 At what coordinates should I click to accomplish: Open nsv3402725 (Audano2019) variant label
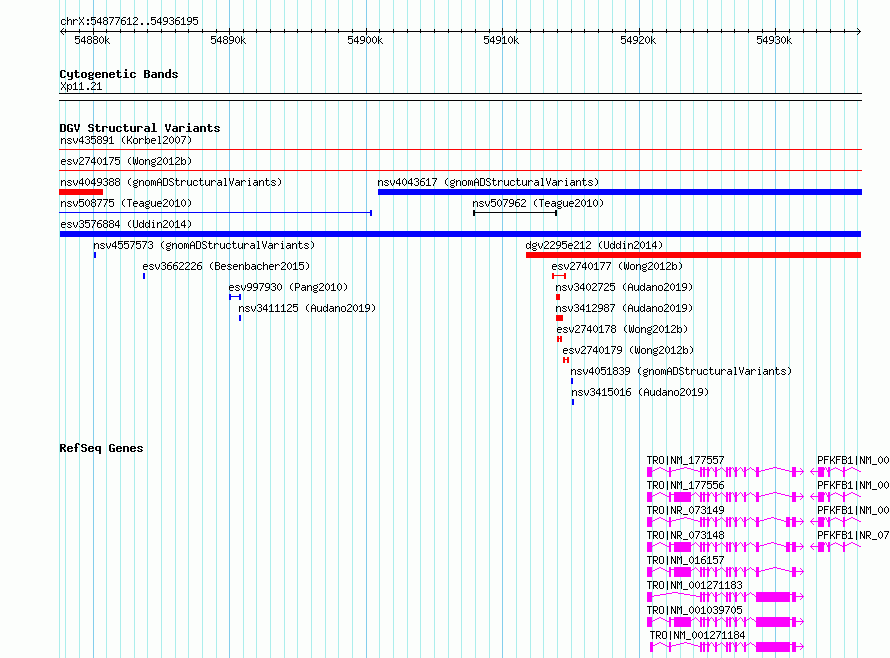tap(624, 287)
